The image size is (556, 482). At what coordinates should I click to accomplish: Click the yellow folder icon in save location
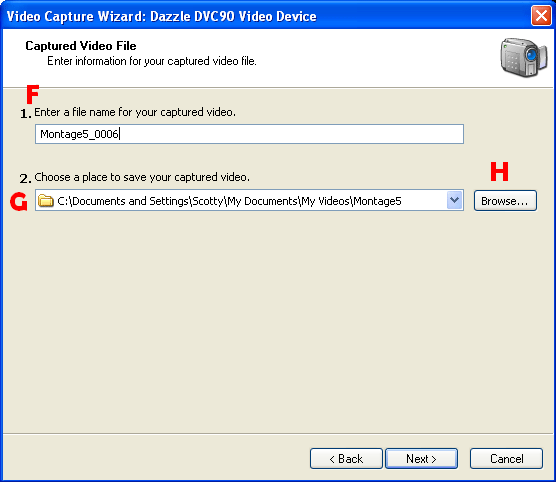46,200
